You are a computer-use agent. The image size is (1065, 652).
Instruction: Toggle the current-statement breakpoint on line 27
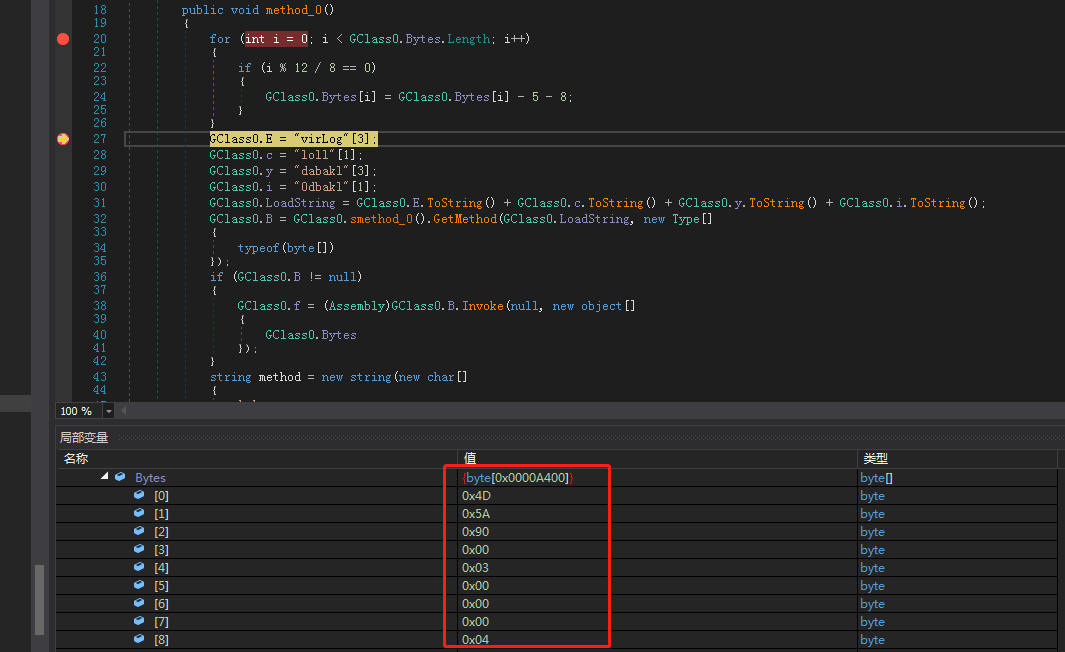pos(63,139)
